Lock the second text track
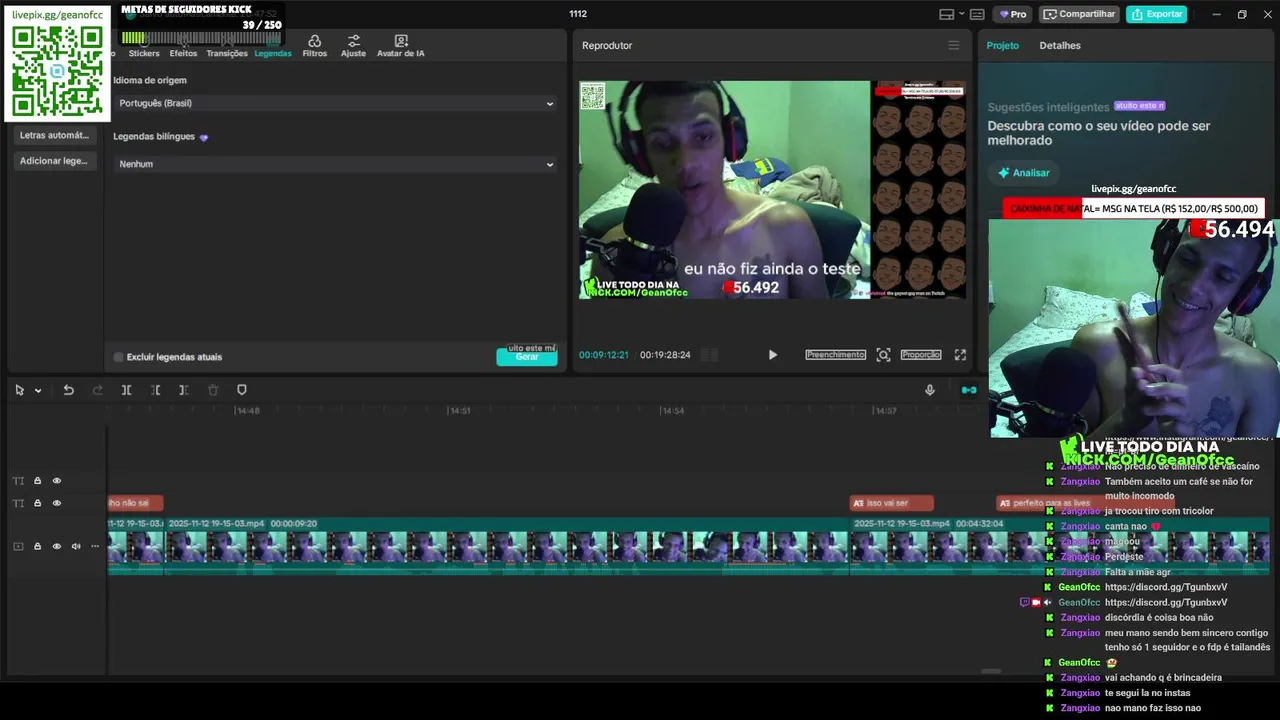Viewport: 1280px width, 720px height. pyautogui.click(x=37, y=503)
